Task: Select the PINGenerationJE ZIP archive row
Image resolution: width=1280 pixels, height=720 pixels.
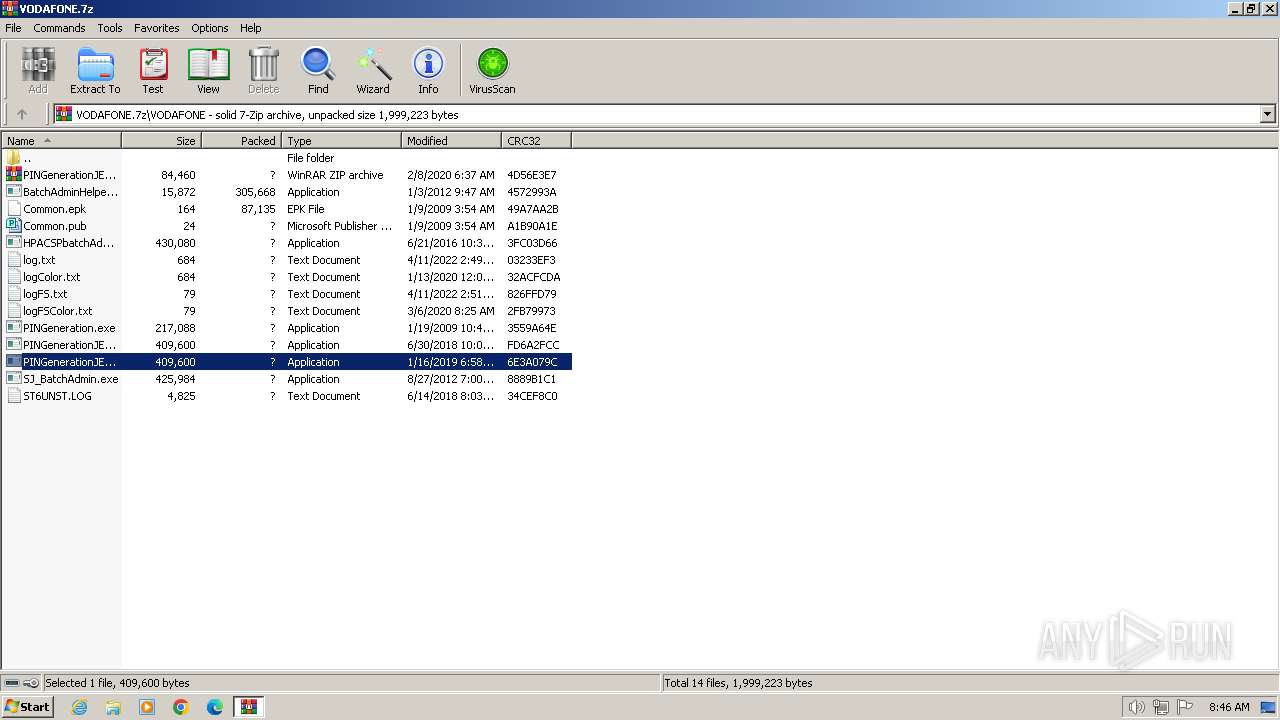Action: tap(287, 175)
